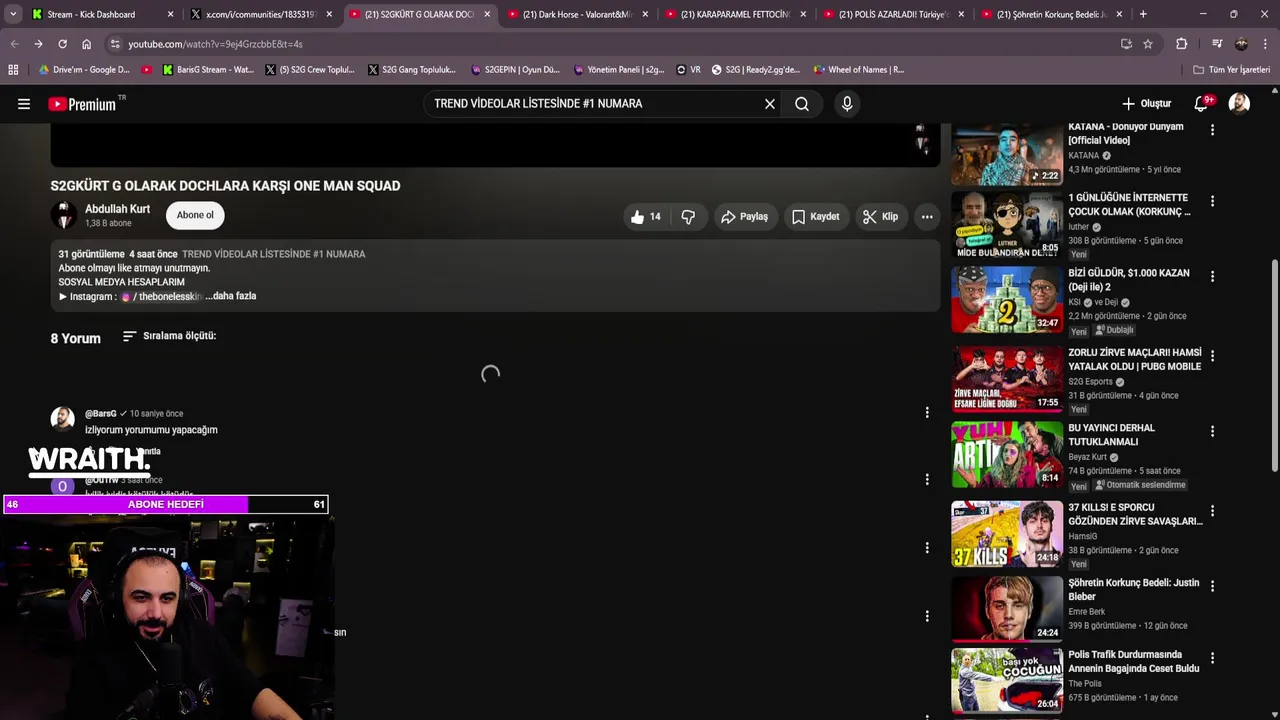Open the notifications bell
This screenshot has height=720, width=1280.
(1202, 104)
